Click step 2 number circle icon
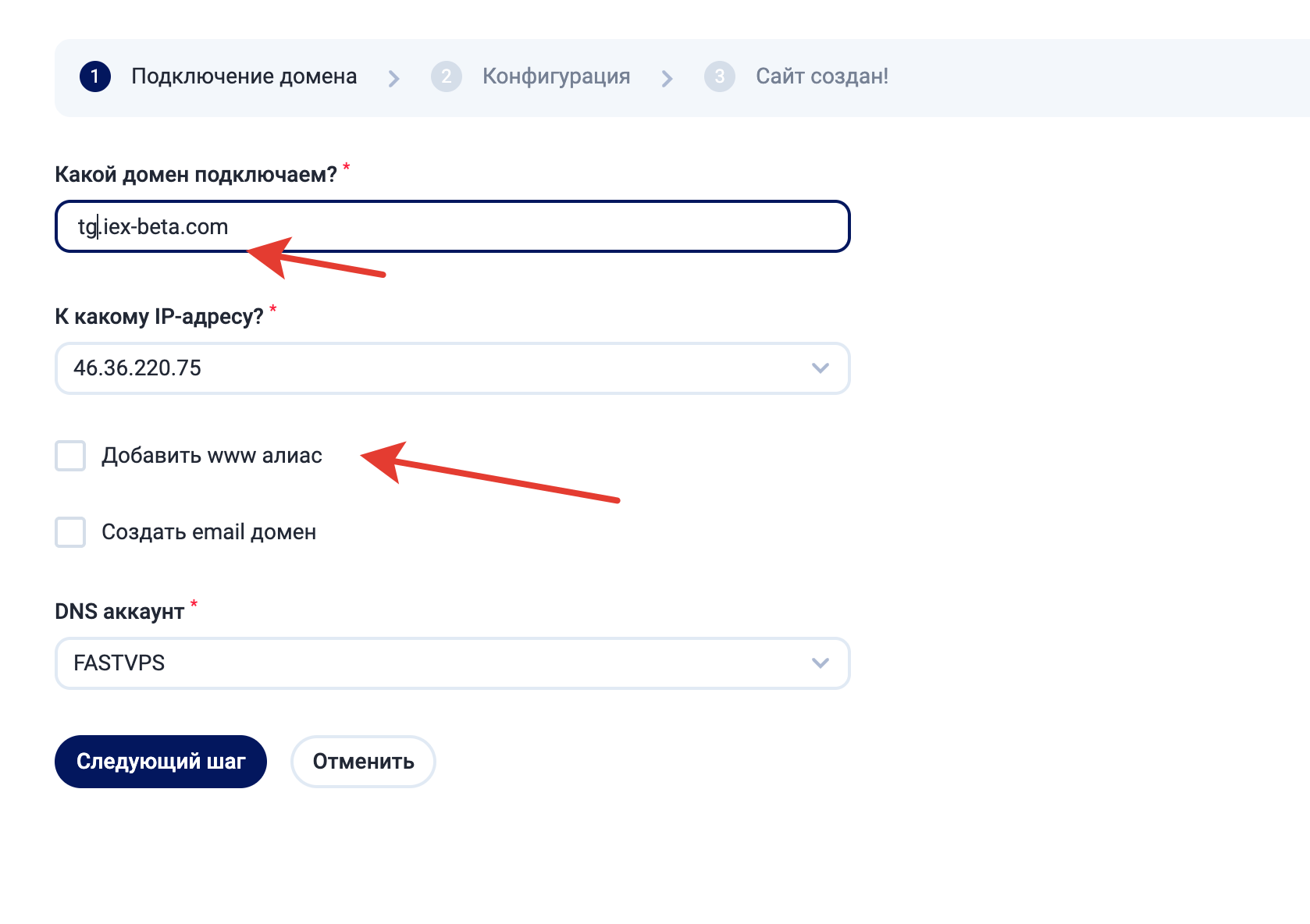 [x=447, y=76]
